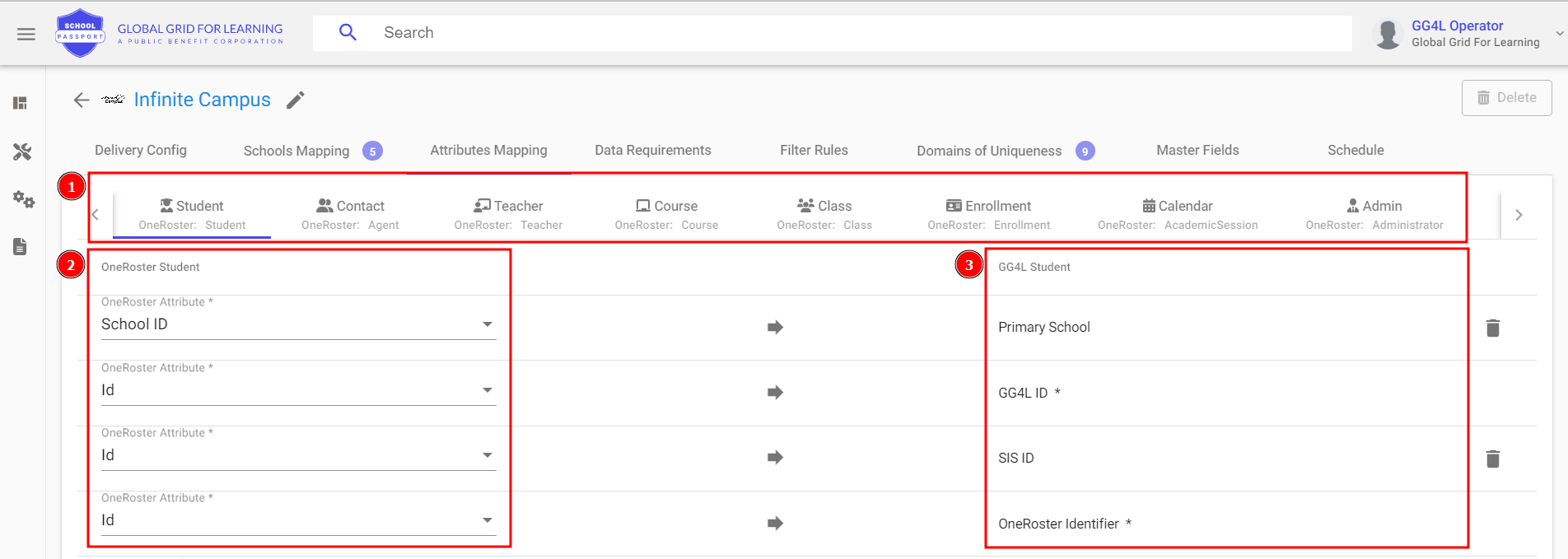Image resolution: width=1568 pixels, height=559 pixels.
Task: Open the hamburger navigation menu
Action: click(x=26, y=34)
